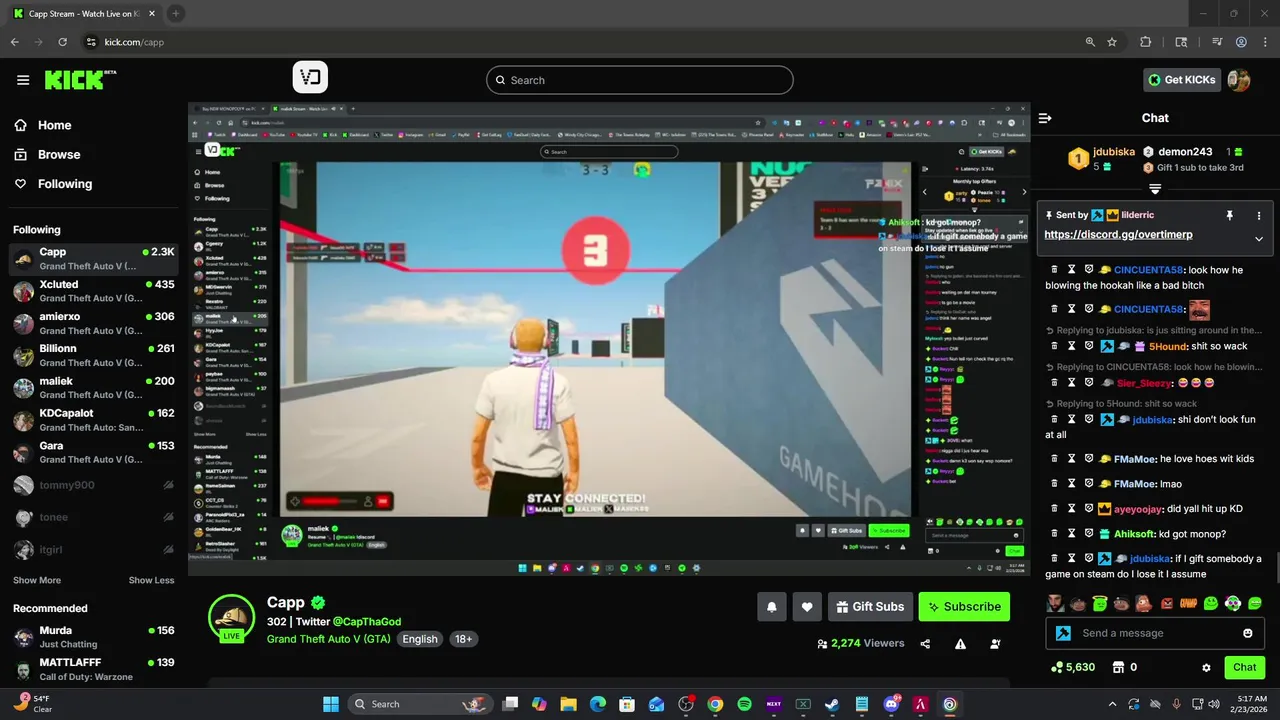The height and width of the screenshot is (720, 1280).
Task: Click Capp's live avatar
Action: tap(231, 617)
